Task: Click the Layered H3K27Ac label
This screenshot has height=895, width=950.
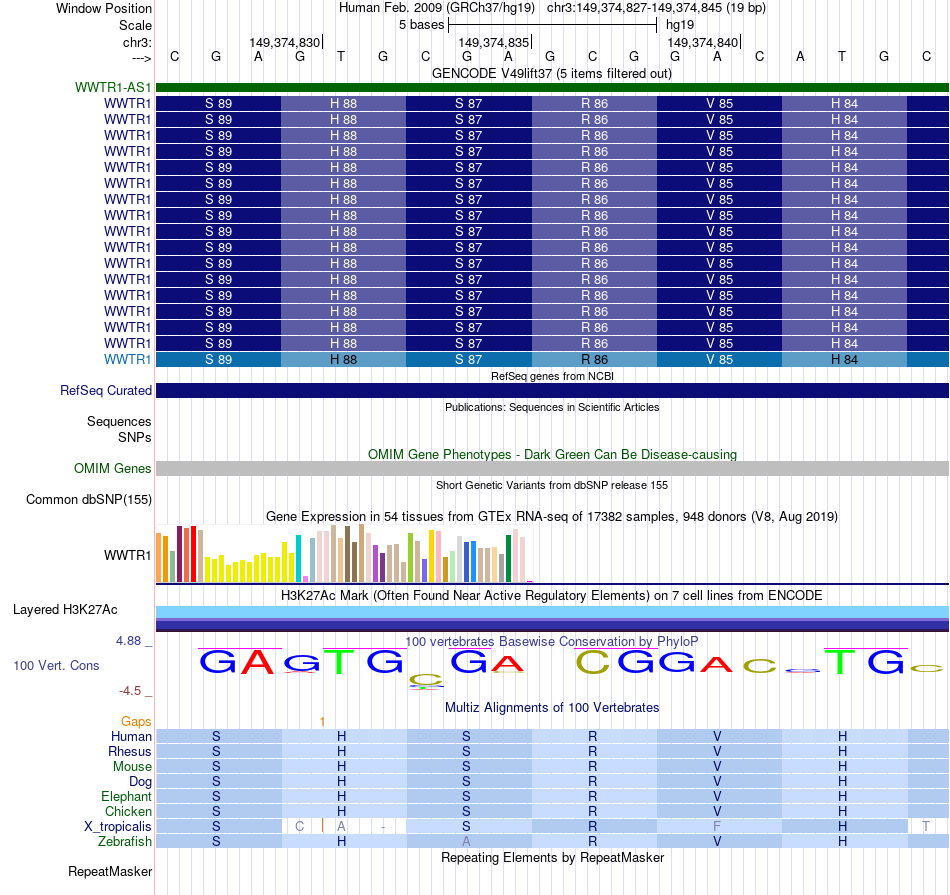Action: [65, 610]
